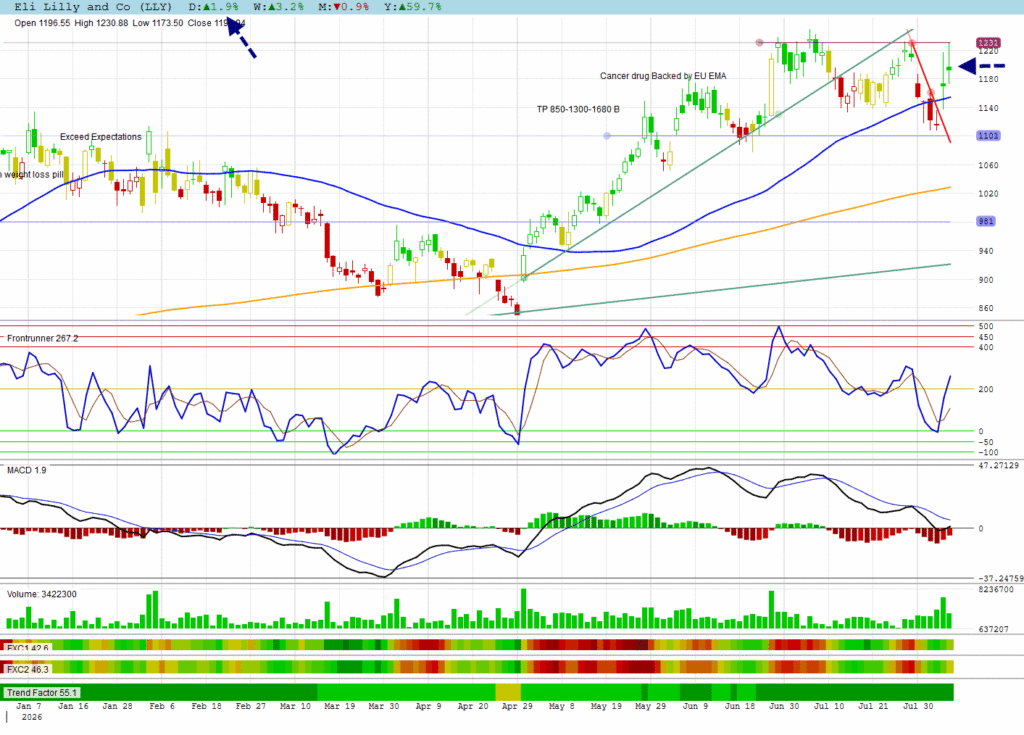Select the daily change D:1.9% value

[x=214, y=7]
